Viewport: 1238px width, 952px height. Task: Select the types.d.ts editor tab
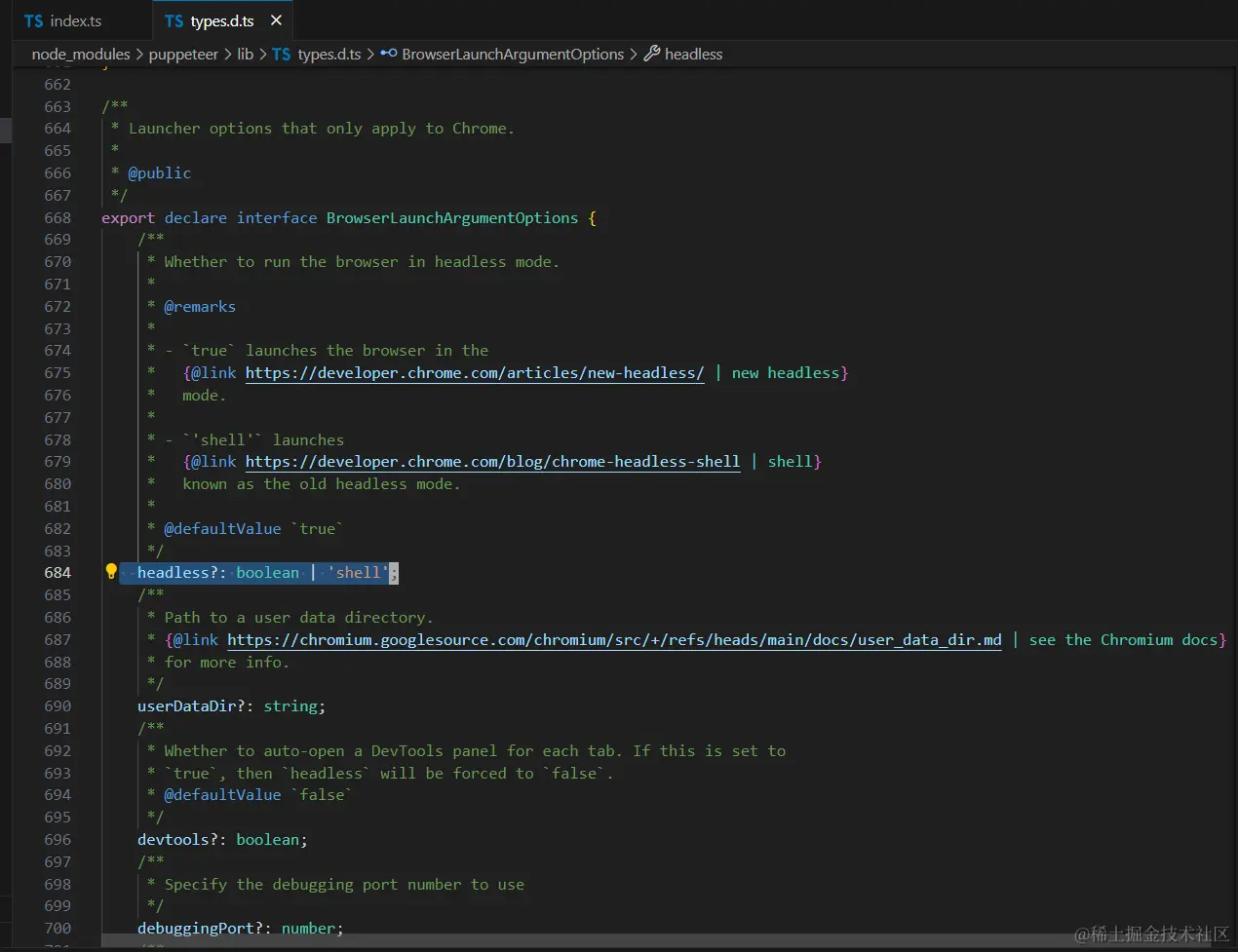click(x=222, y=20)
